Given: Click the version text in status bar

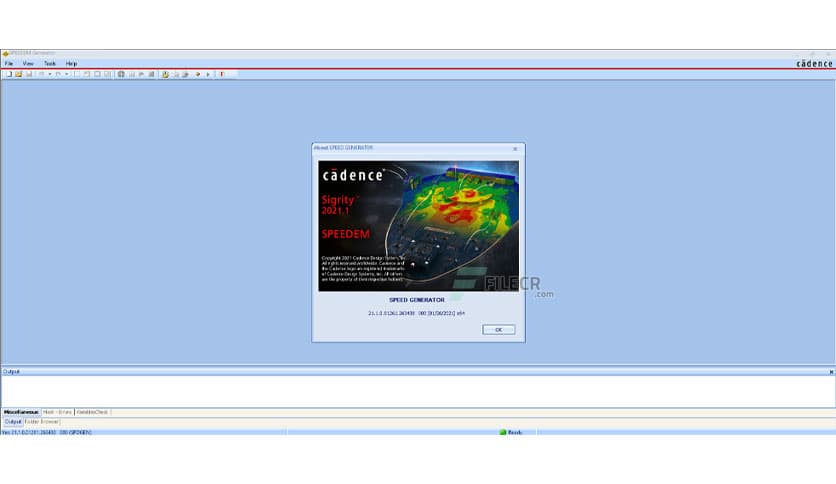Looking at the screenshot, I should click(x=46, y=432).
